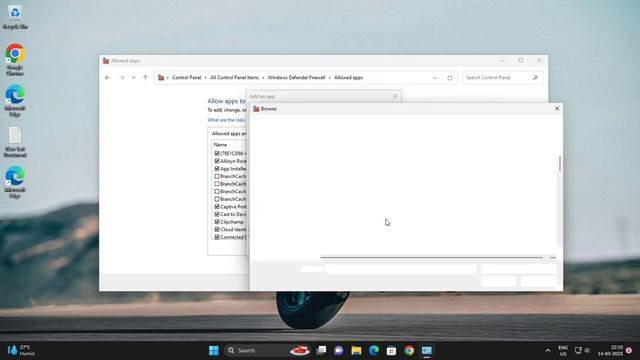640x360 pixels.
Task: Click the firewall icon in the address bar
Action: 161,78
